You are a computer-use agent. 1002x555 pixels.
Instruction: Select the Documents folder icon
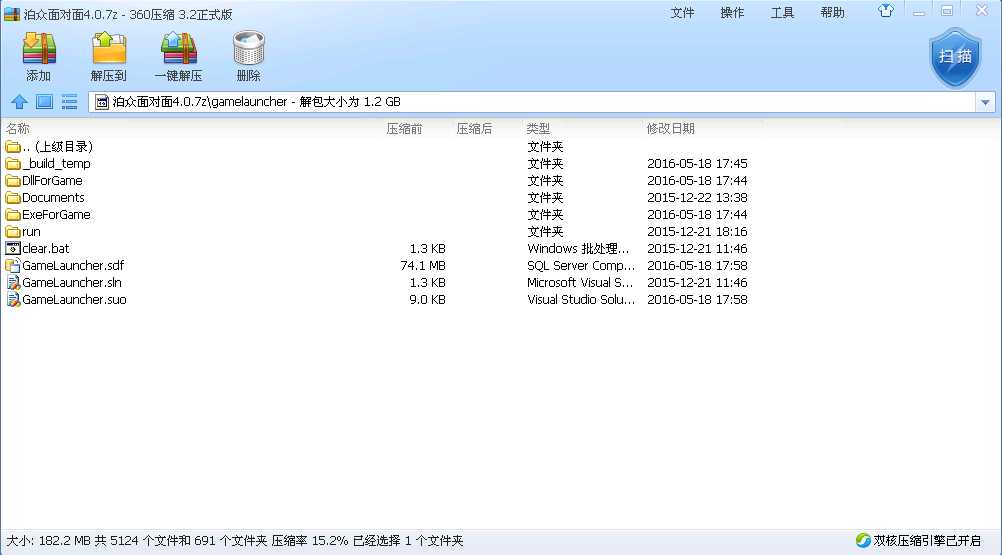[x=13, y=198]
